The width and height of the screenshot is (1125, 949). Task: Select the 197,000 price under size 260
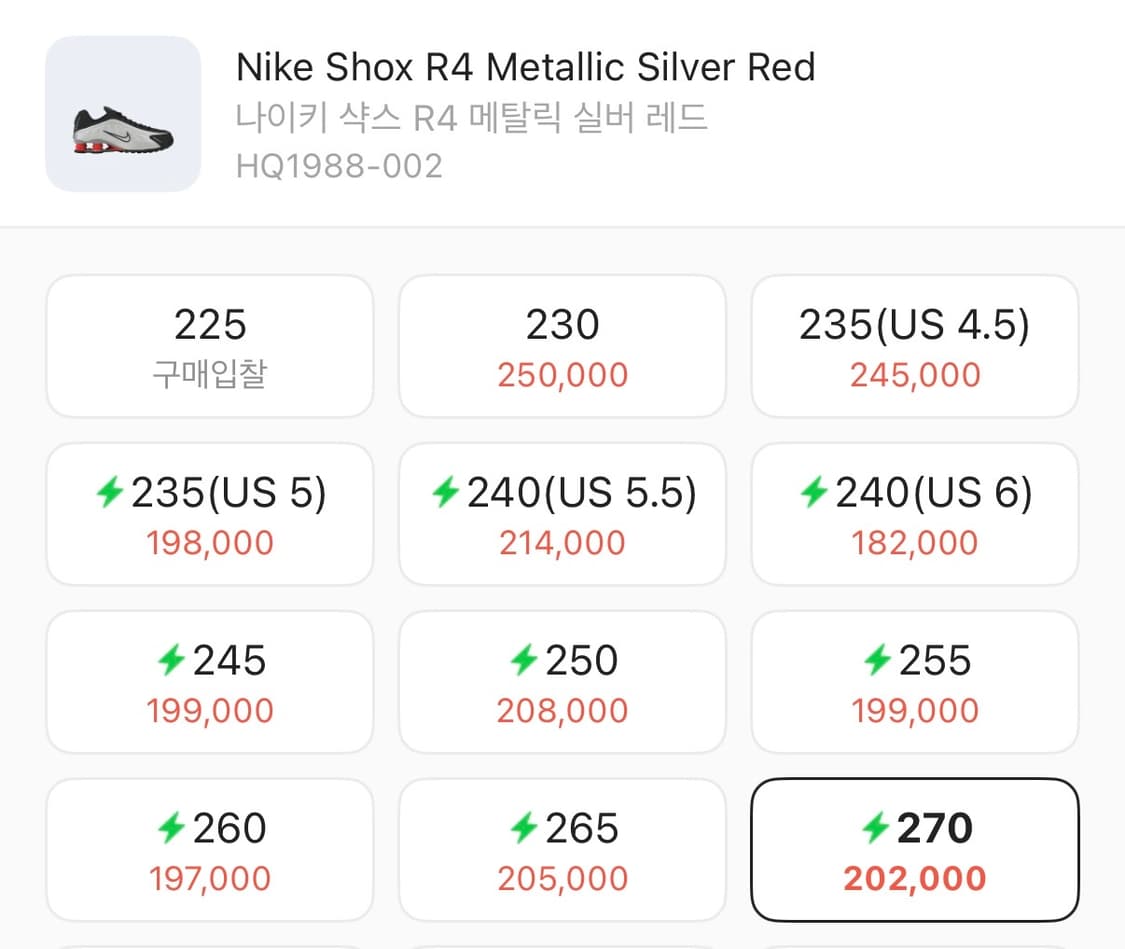(210, 879)
